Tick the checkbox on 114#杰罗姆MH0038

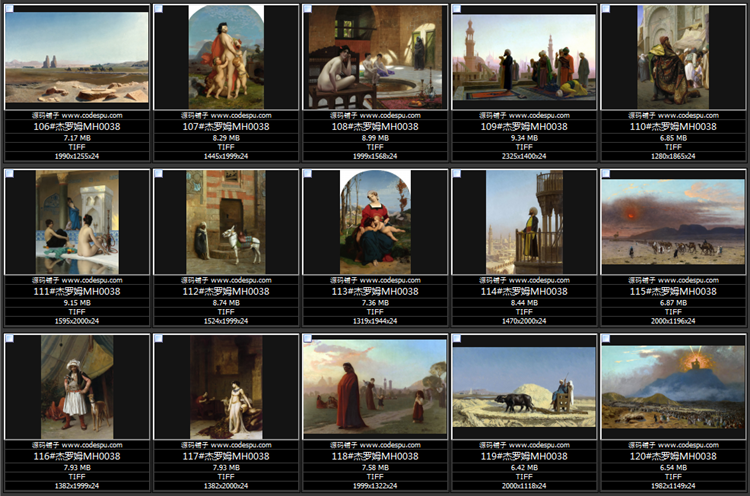coord(457,174)
